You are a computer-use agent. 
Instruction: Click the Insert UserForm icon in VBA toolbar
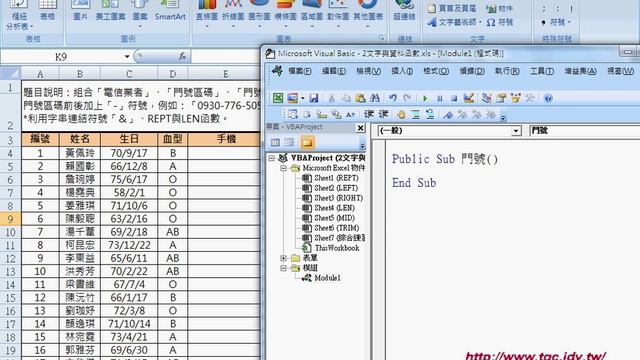tap(293, 98)
